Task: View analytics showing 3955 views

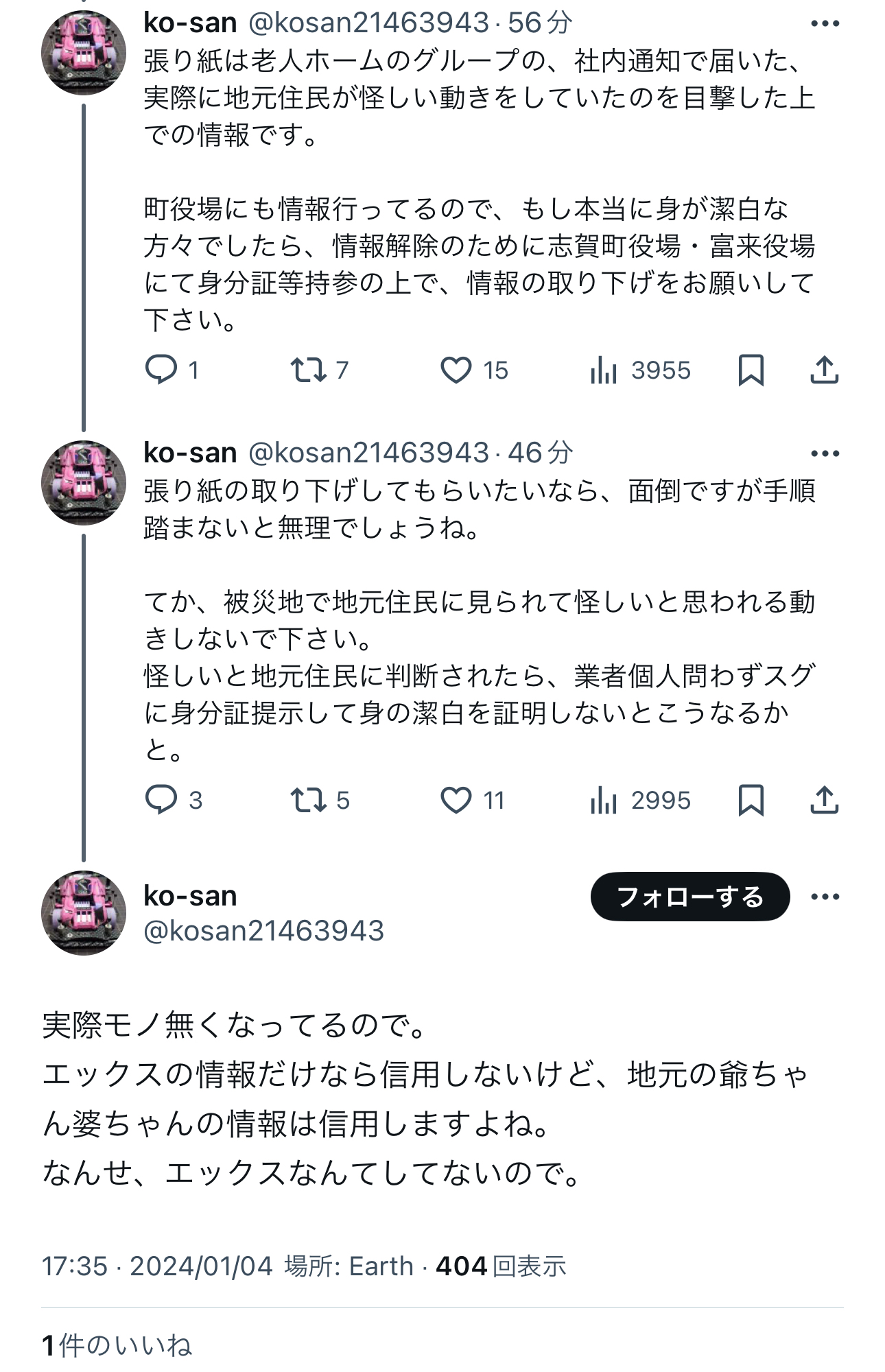Action: [x=604, y=370]
